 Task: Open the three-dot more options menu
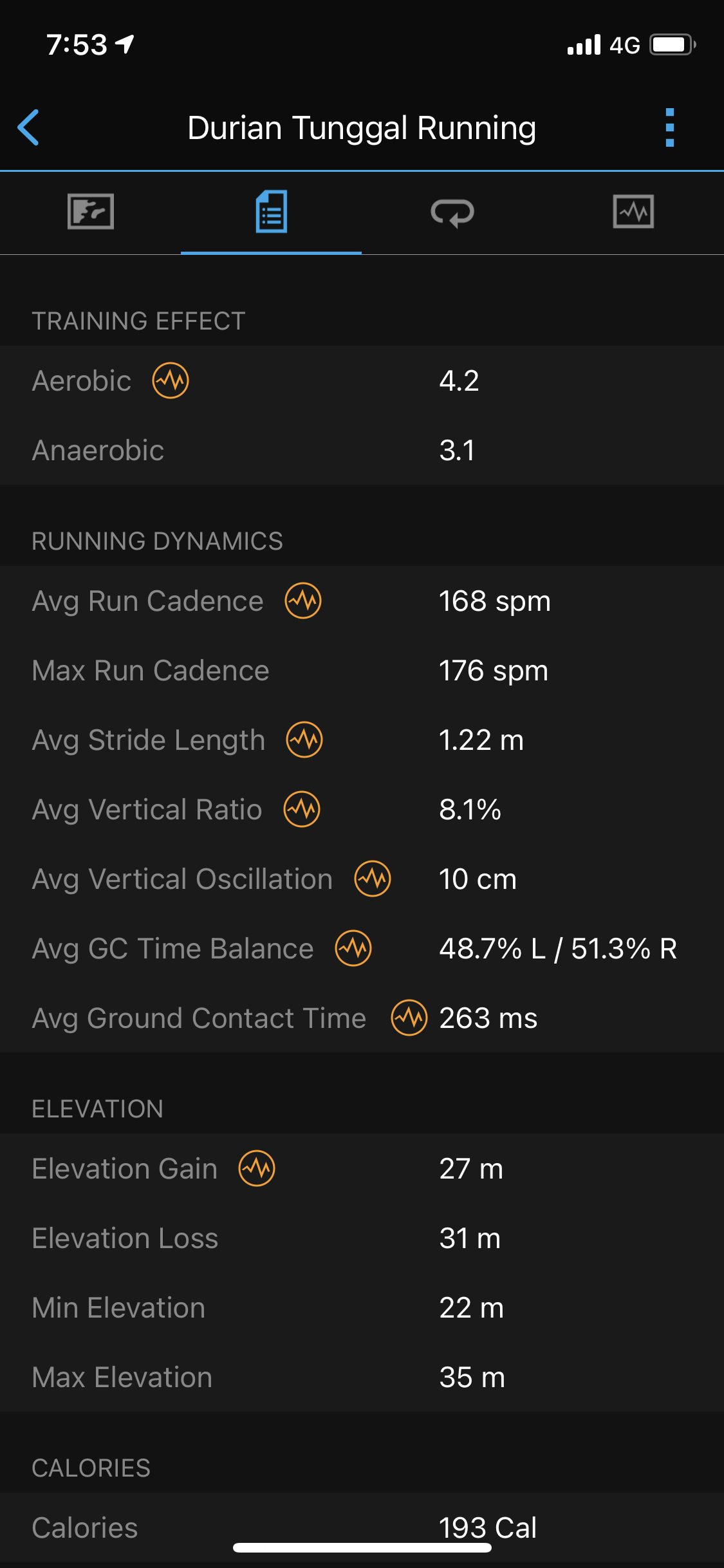tap(669, 127)
